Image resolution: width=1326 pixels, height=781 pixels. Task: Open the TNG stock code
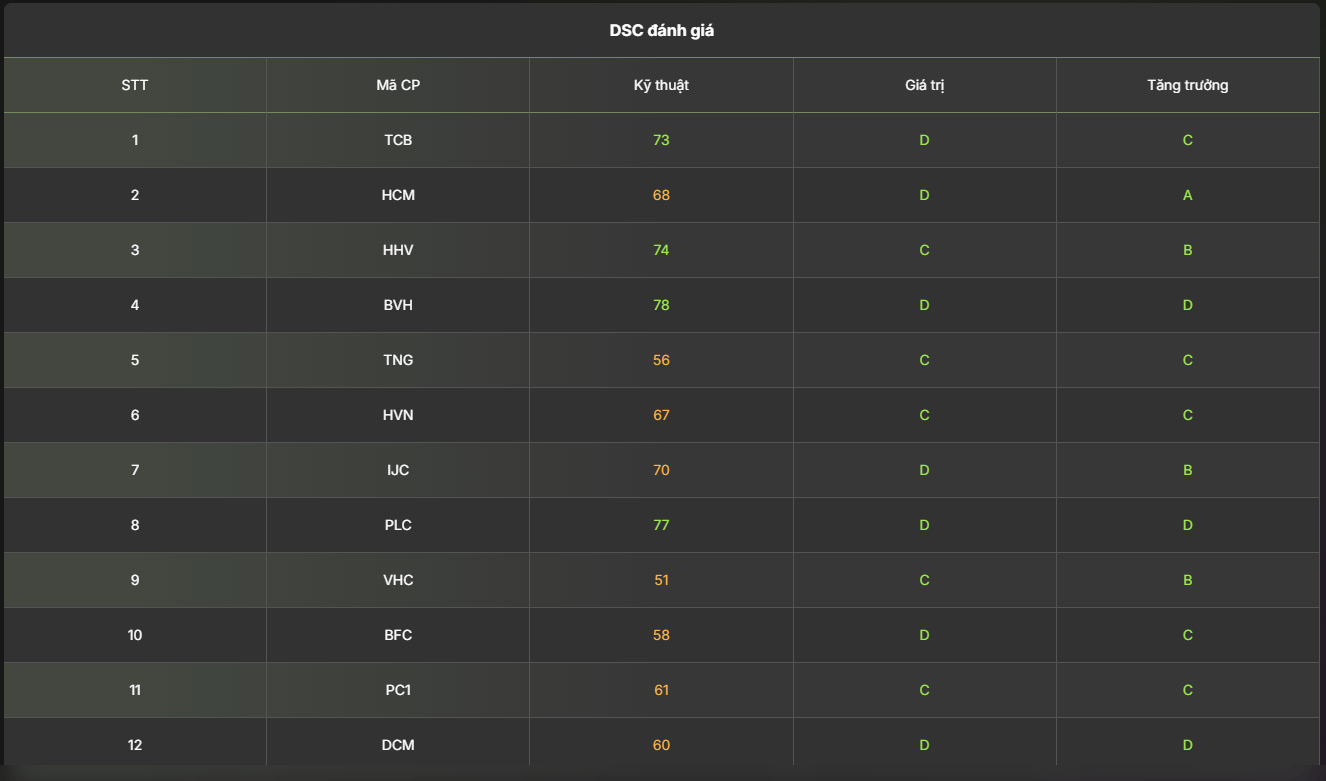click(x=398, y=360)
